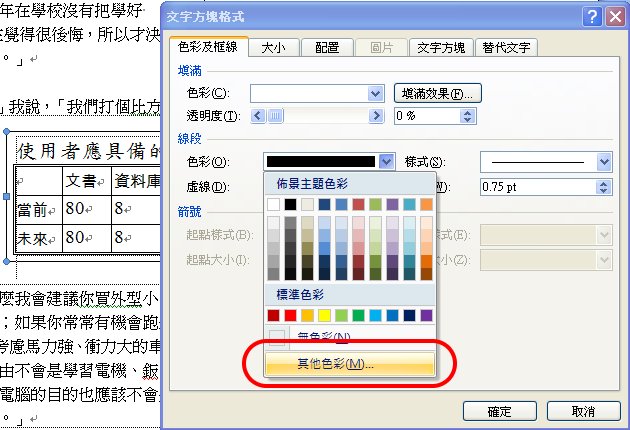Open the fill 色彩 dropdown

(376, 93)
